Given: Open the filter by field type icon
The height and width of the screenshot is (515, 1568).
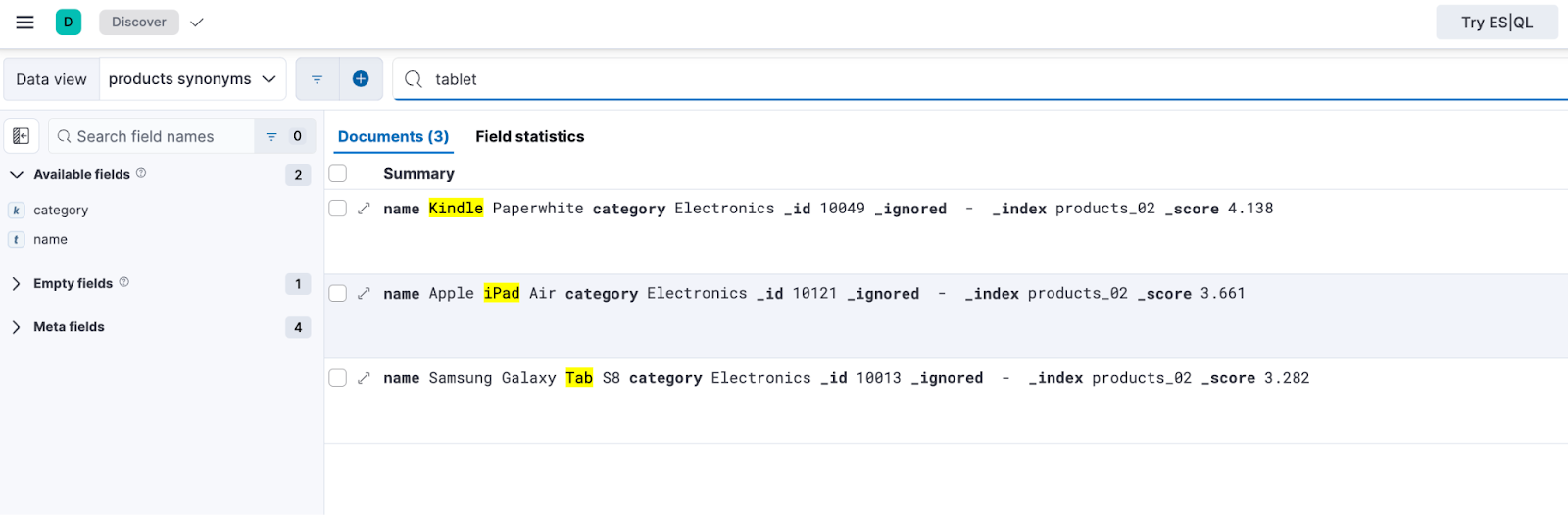Looking at the screenshot, I should (x=284, y=136).
